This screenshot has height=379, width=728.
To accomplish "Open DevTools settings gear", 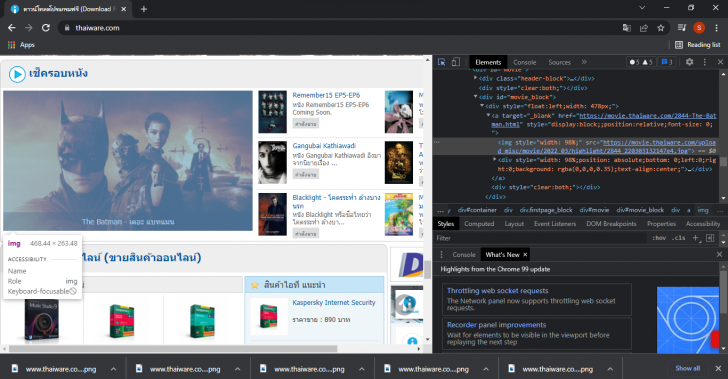I will 689,62.
